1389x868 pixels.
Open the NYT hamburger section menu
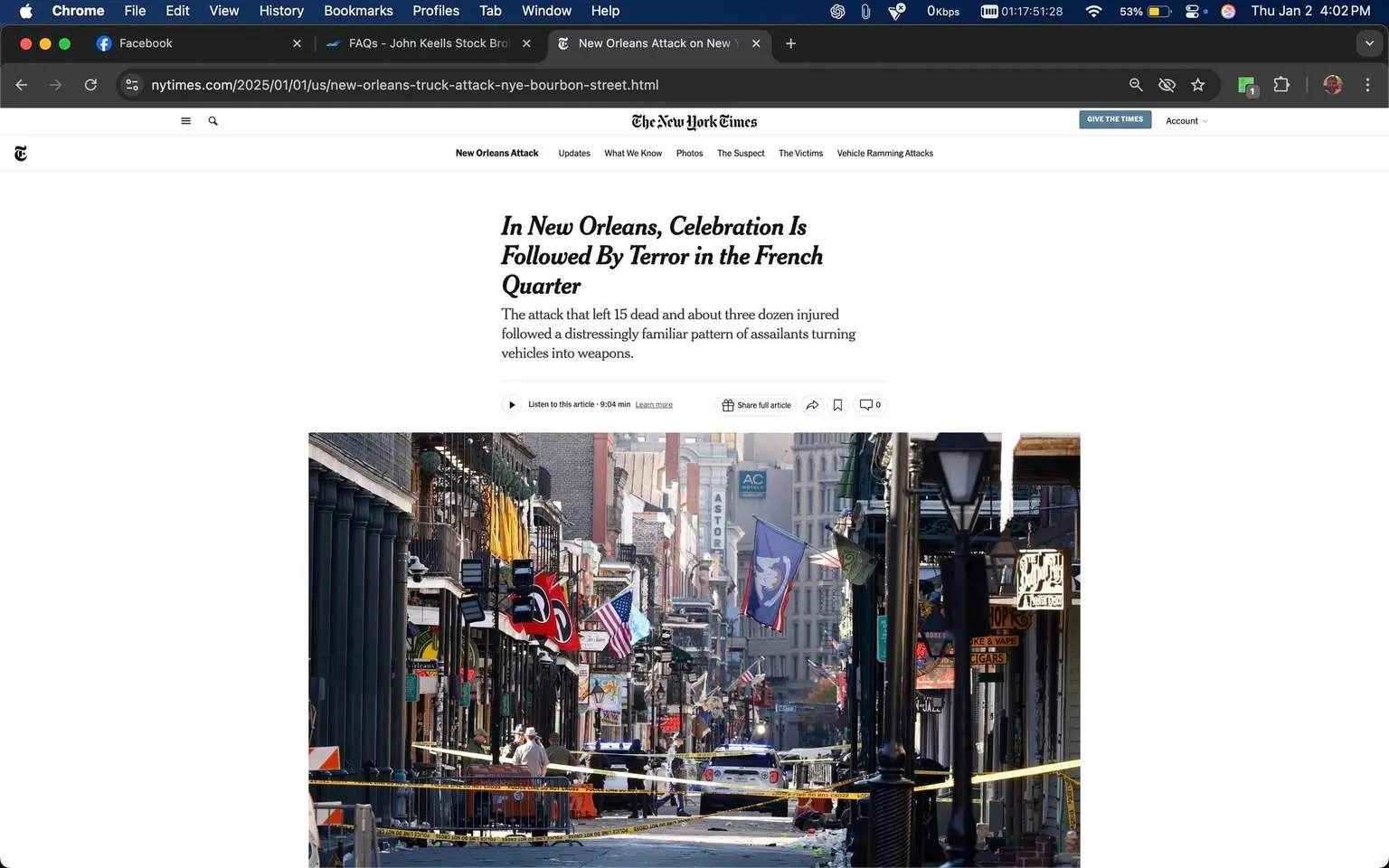click(x=185, y=120)
